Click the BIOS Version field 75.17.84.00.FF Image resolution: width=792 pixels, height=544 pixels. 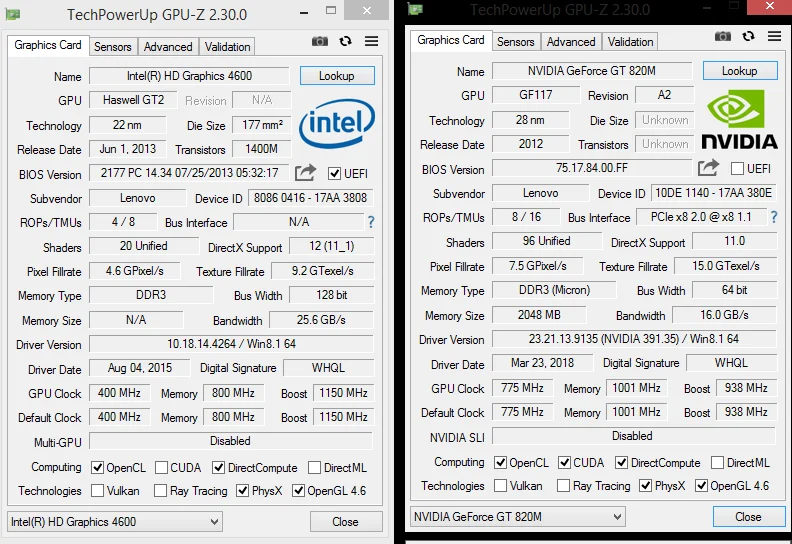tap(592, 168)
